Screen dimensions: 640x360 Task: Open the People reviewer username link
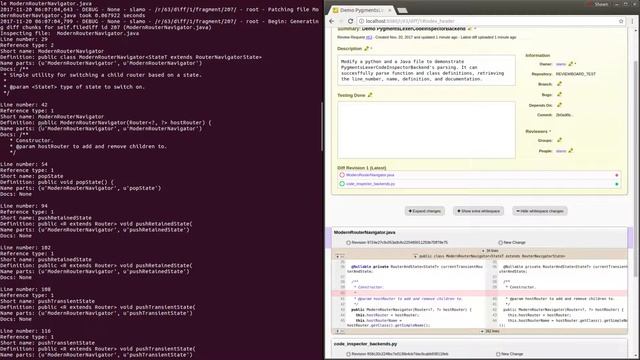coord(561,151)
